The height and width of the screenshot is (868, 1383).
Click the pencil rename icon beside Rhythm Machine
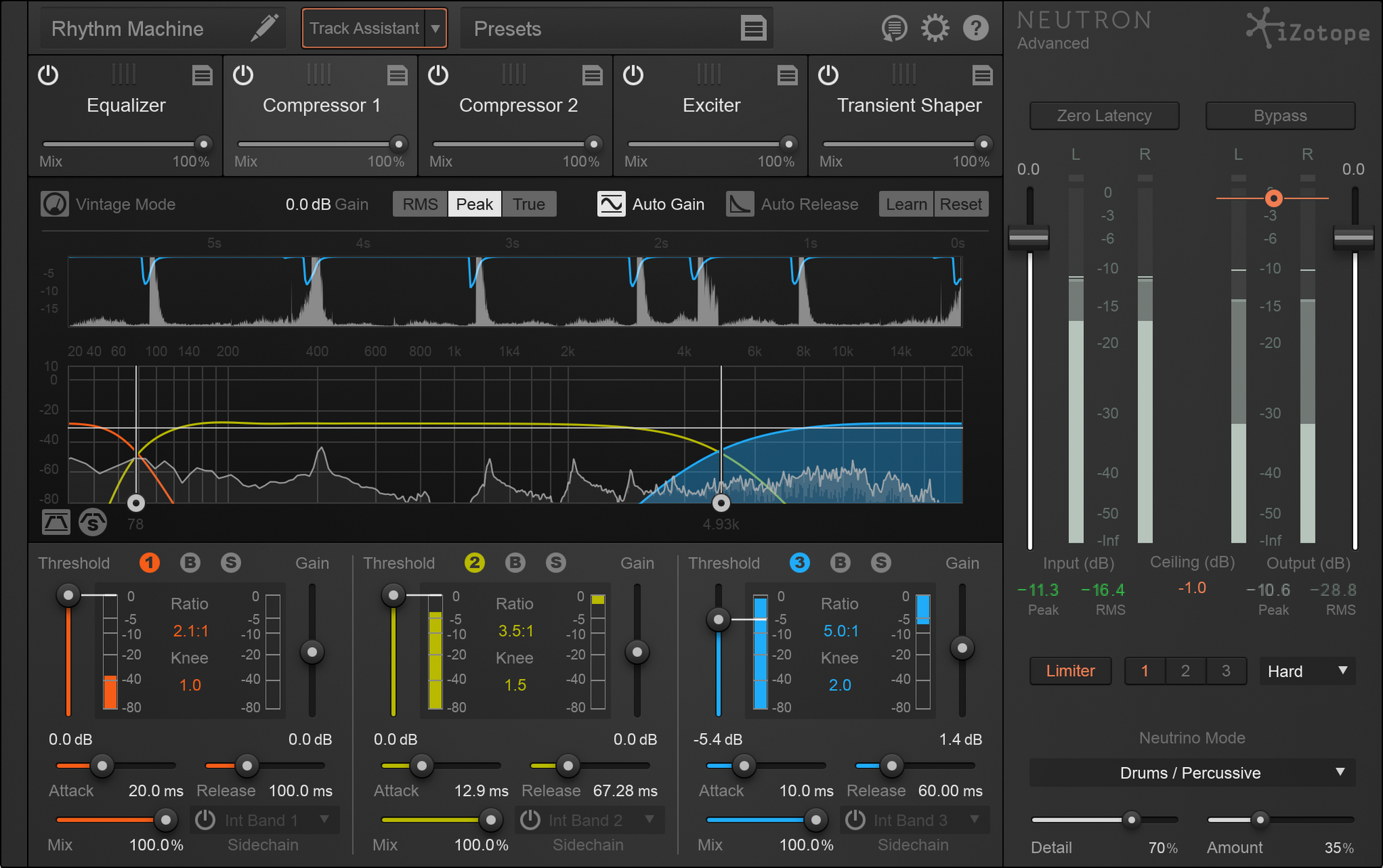pos(264,28)
